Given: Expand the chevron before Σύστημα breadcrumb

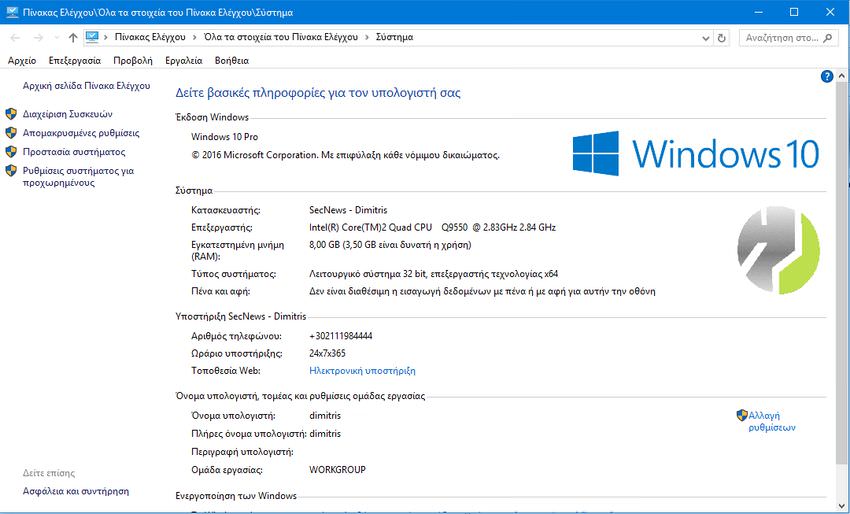Looking at the screenshot, I should [366, 37].
